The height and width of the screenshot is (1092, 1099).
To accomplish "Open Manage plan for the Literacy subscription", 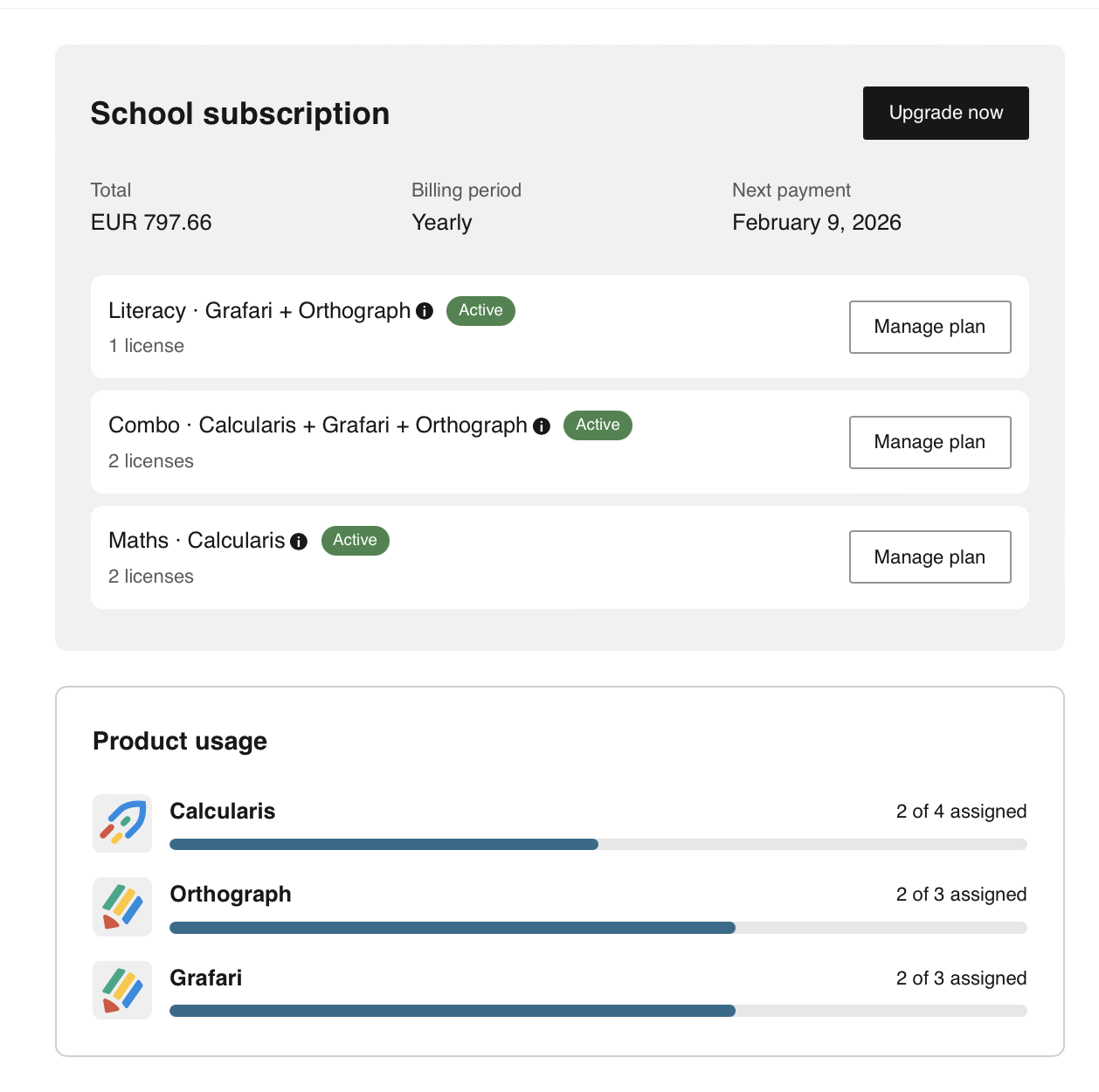I will (930, 327).
